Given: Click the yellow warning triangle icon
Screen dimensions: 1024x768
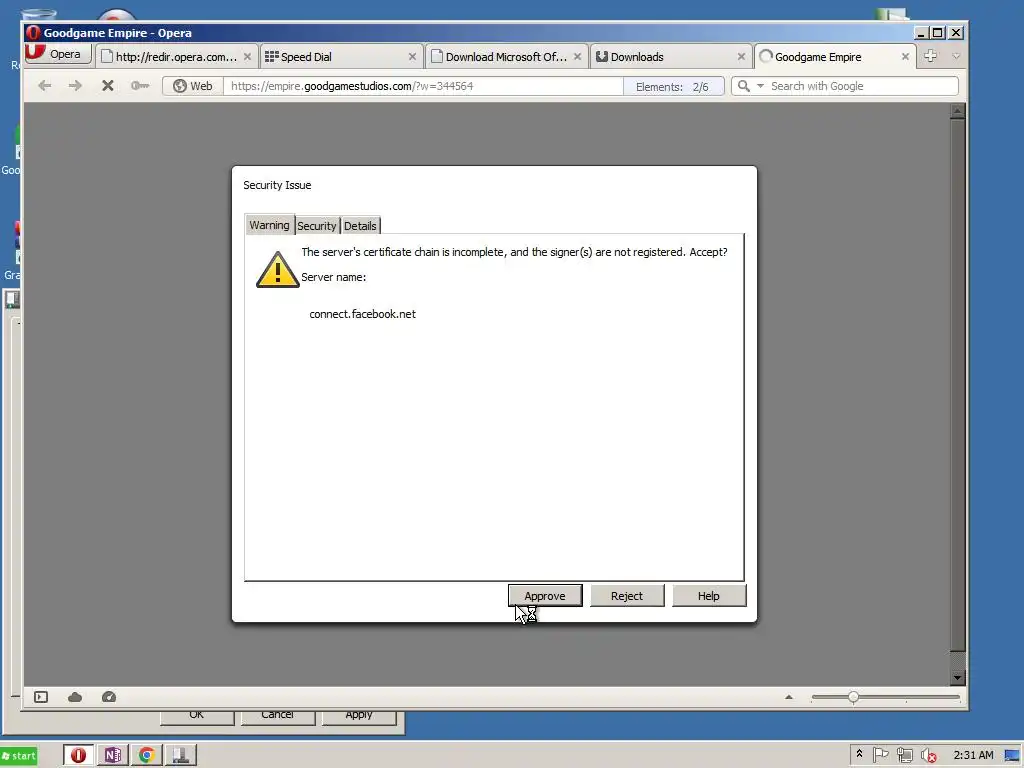Looking at the screenshot, I should point(278,269).
